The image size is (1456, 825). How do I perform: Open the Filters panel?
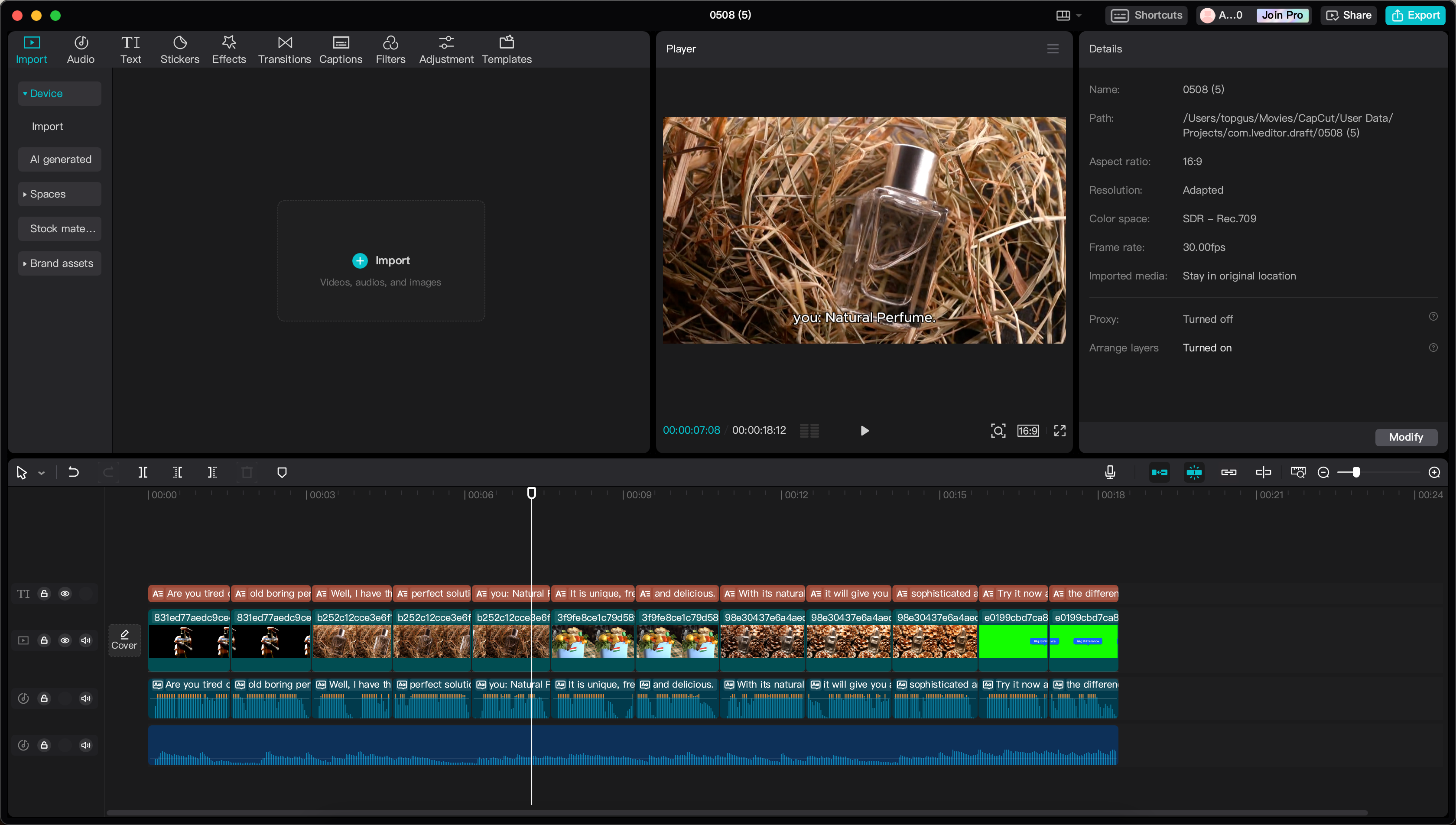pos(390,49)
